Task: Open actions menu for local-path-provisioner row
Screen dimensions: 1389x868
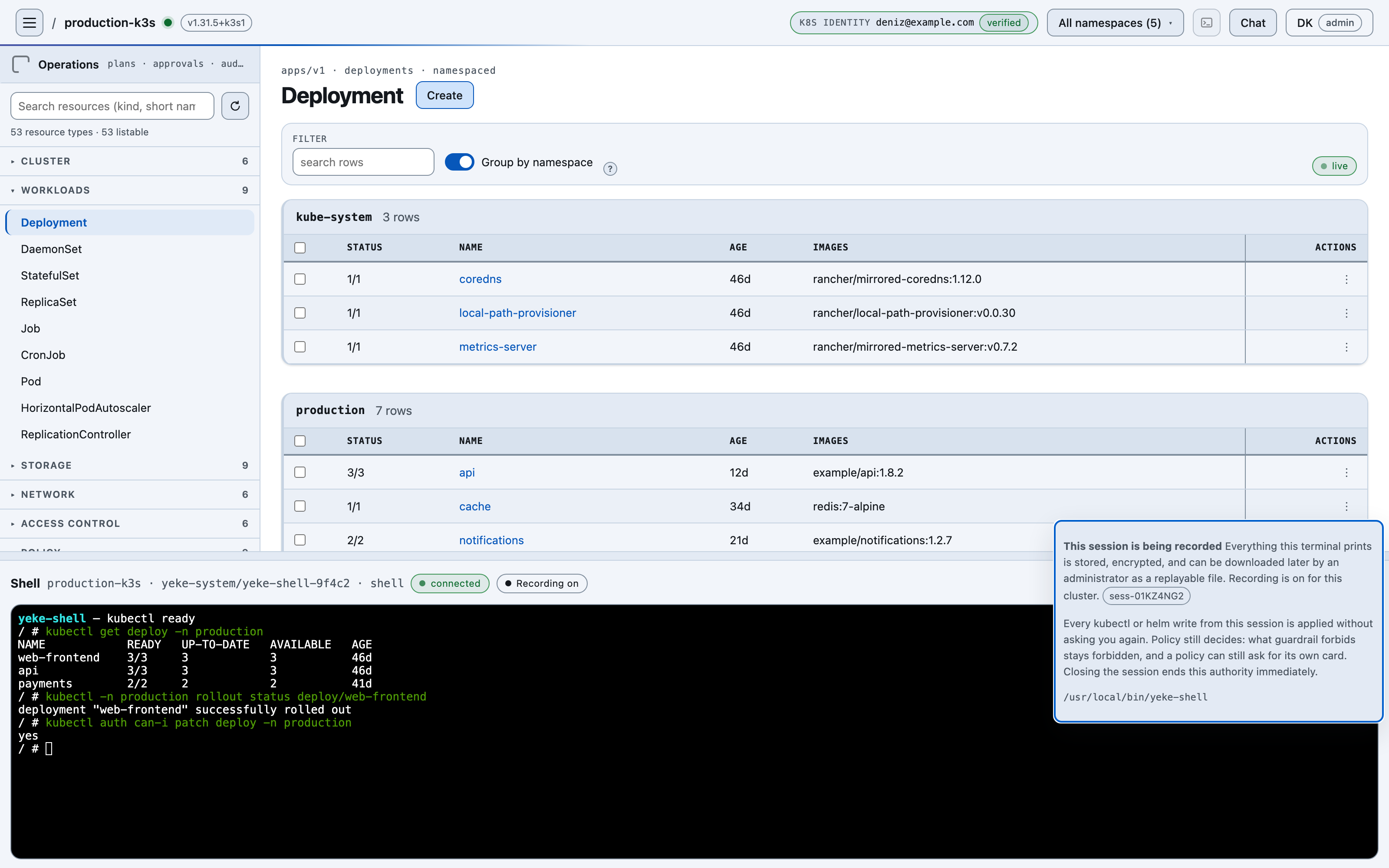Action: tap(1346, 313)
